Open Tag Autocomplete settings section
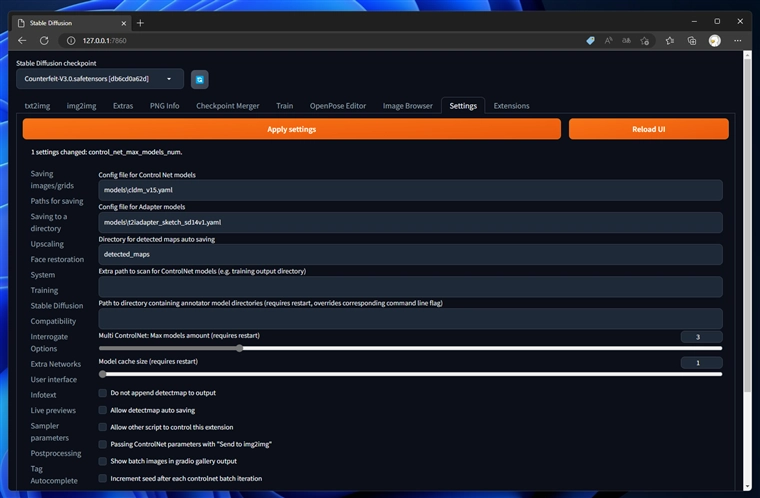This screenshot has width=760, height=498. click(54, 474)
